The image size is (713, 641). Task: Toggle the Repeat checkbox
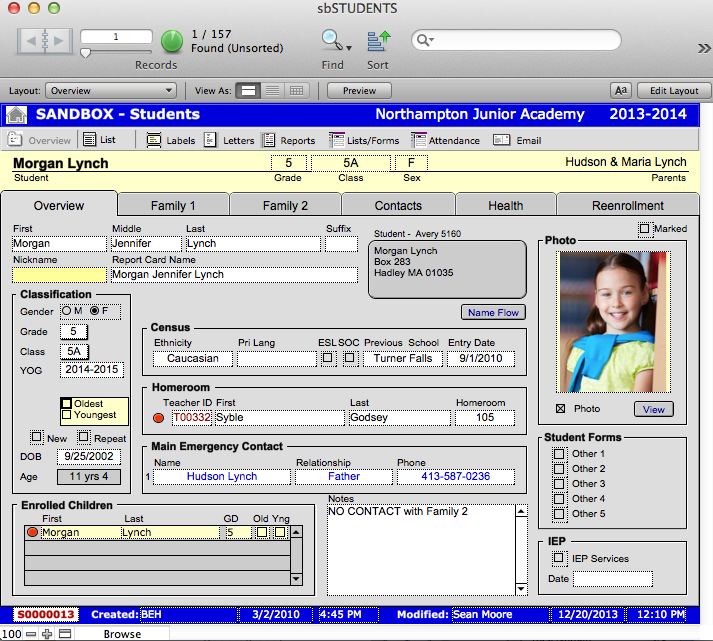pyautogui.click(x=84, y=437)
